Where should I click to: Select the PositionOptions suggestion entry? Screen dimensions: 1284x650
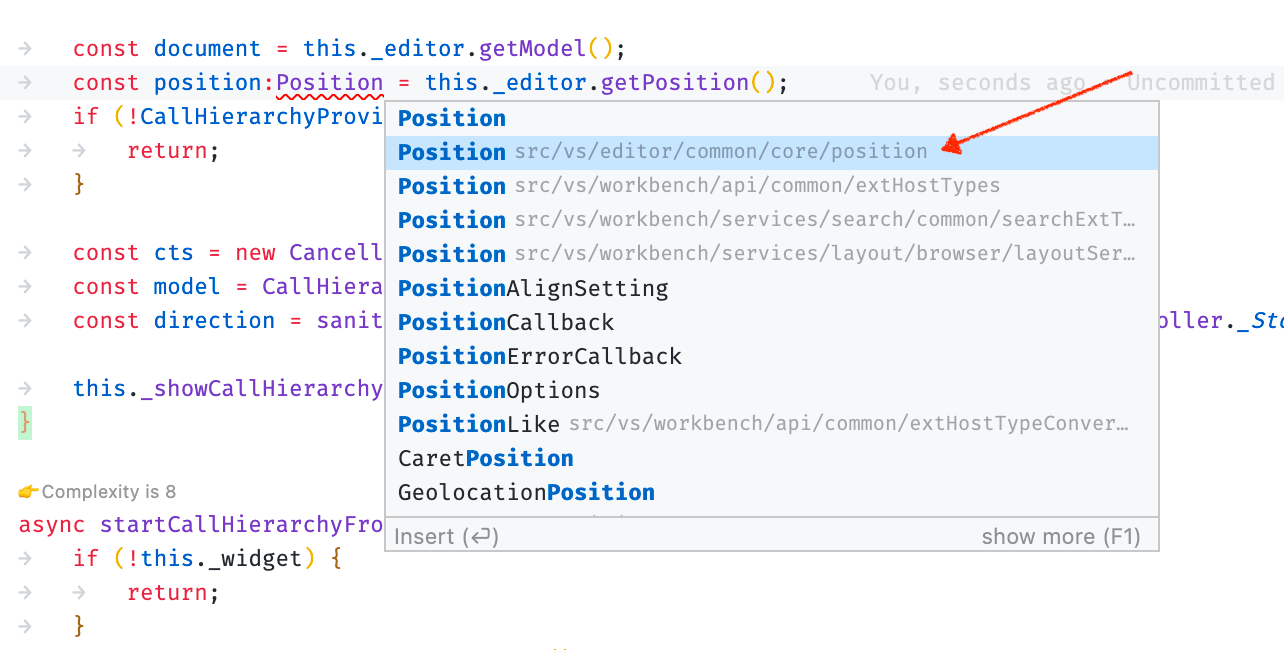[x=497, y=389]
